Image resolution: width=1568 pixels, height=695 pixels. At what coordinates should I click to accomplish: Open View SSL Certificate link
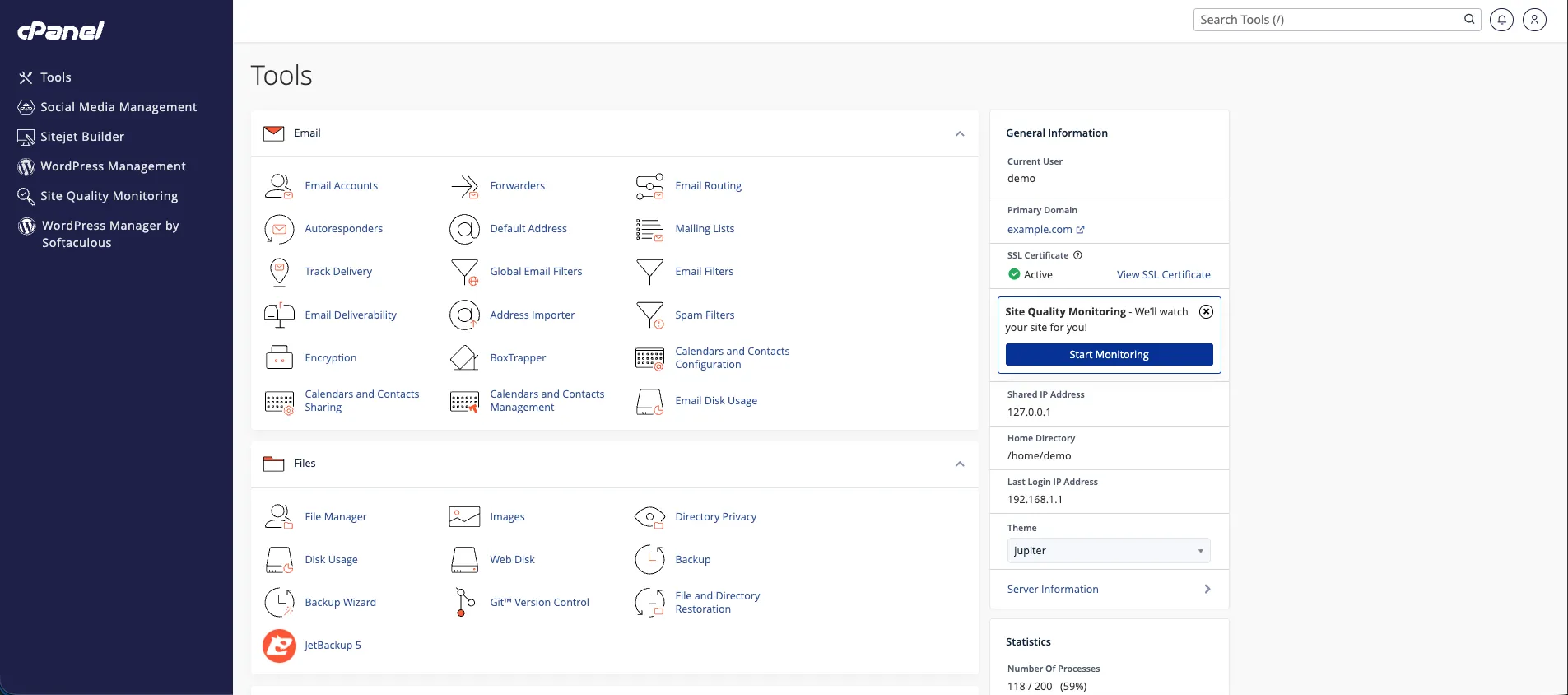(1163, 275)
